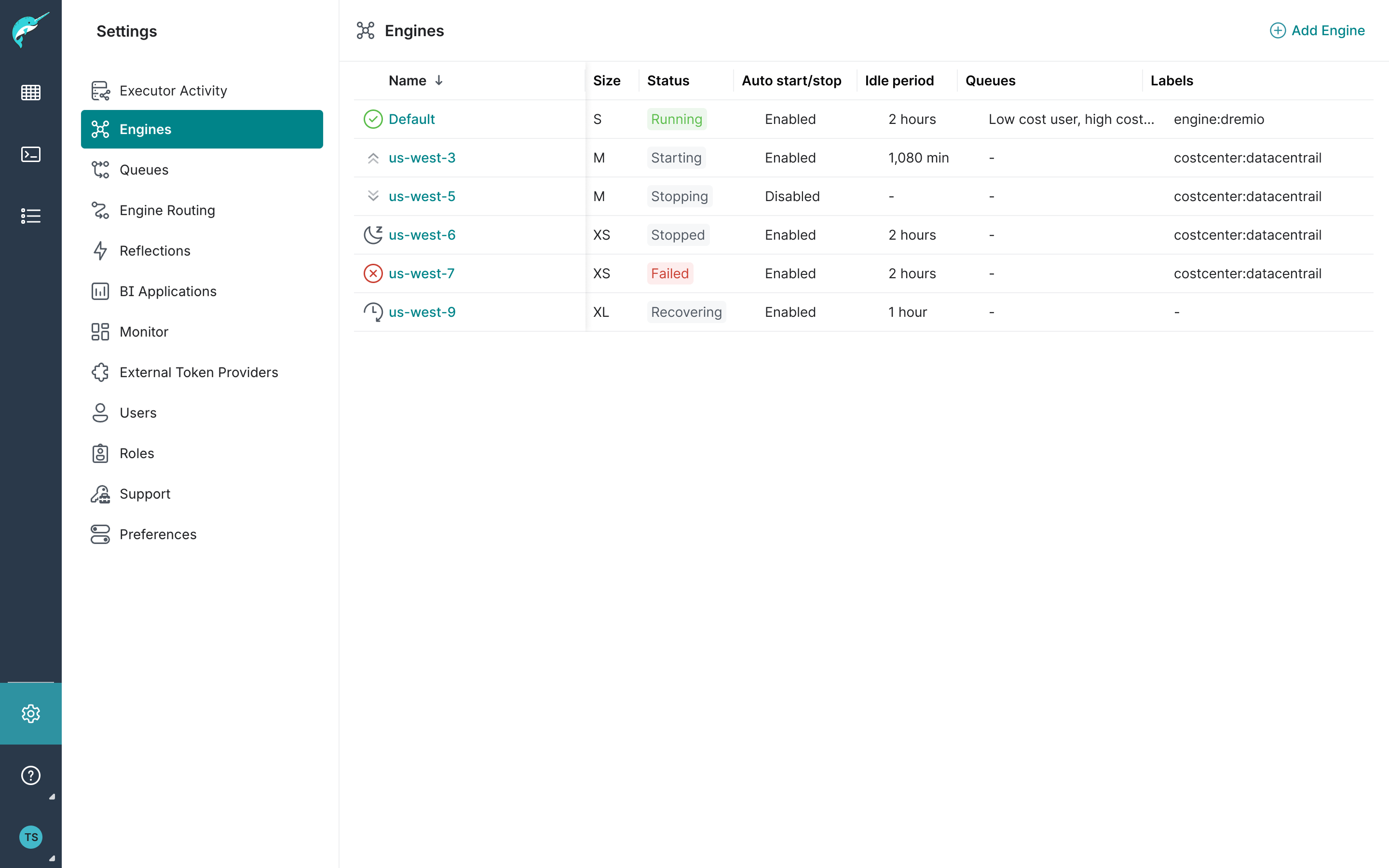Select the Reflections lightning icon in sidebar

point(100,251)
